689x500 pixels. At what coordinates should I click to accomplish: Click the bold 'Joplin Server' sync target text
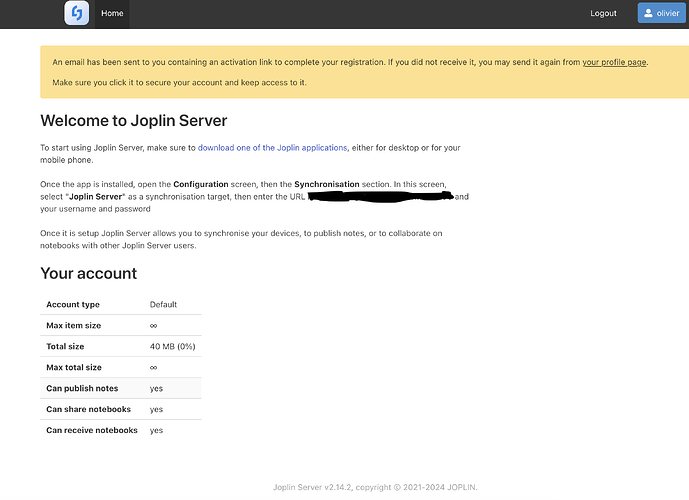(97, 197)
